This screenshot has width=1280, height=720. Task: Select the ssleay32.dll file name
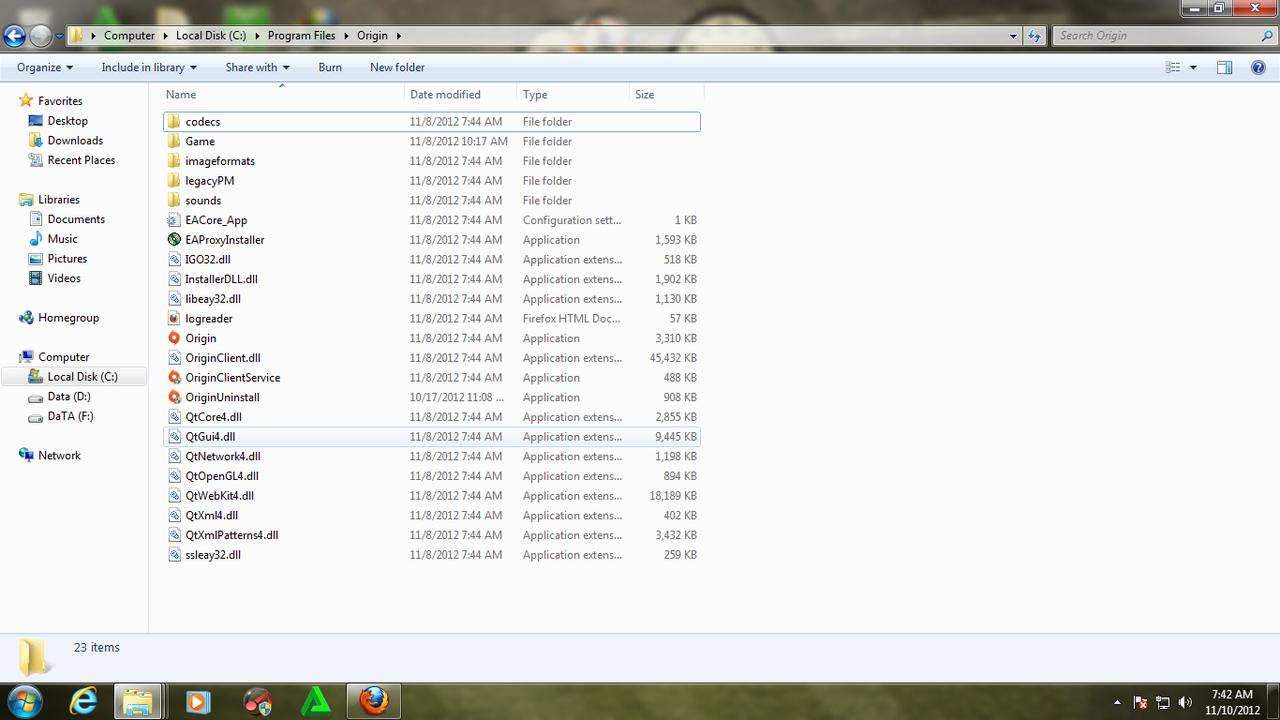(213, 555)
